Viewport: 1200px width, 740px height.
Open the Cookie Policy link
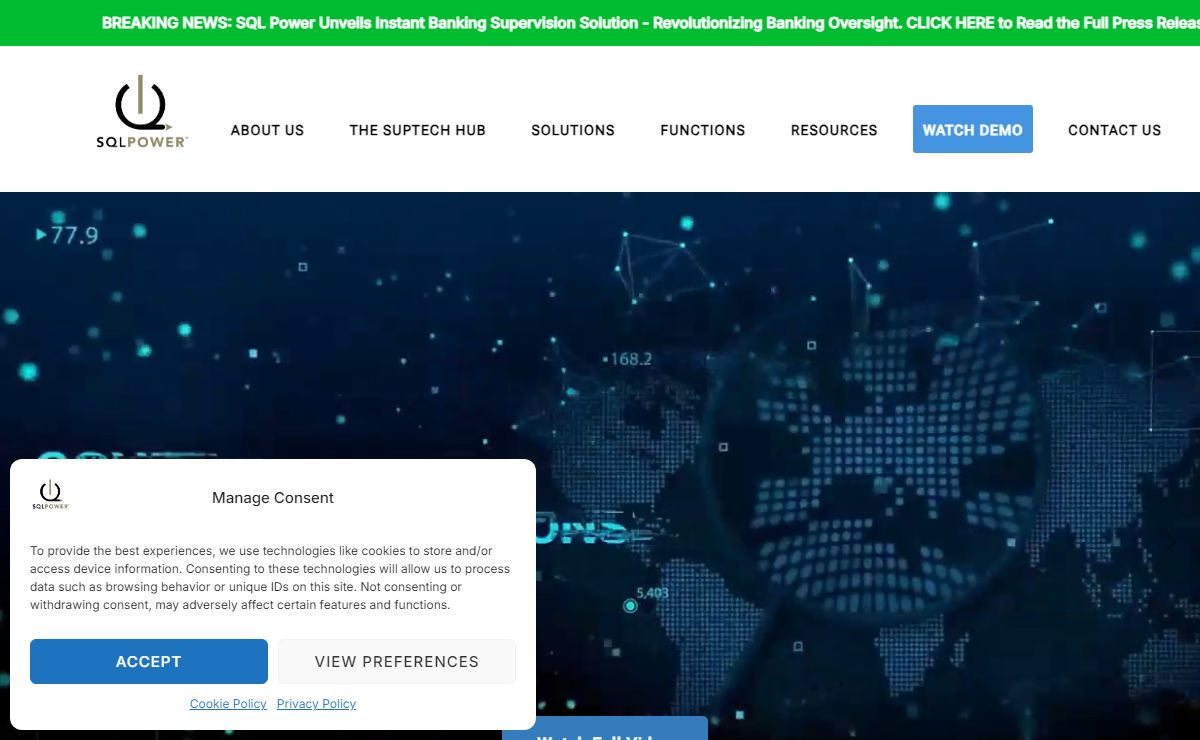coord(228,704)
